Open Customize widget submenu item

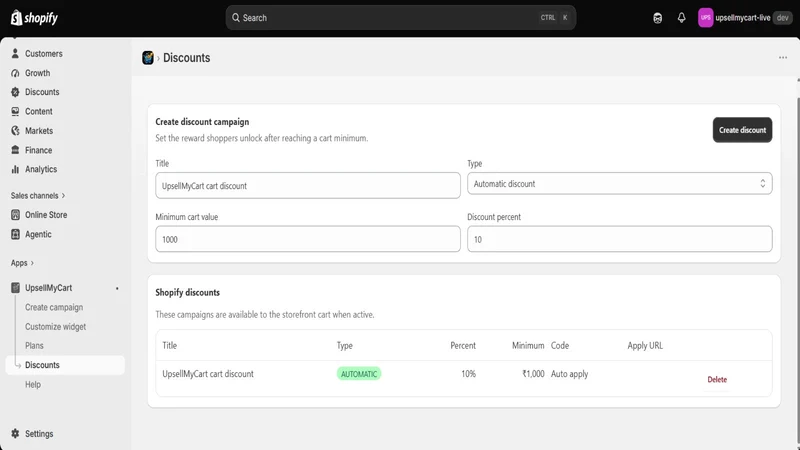coord(56,327)
